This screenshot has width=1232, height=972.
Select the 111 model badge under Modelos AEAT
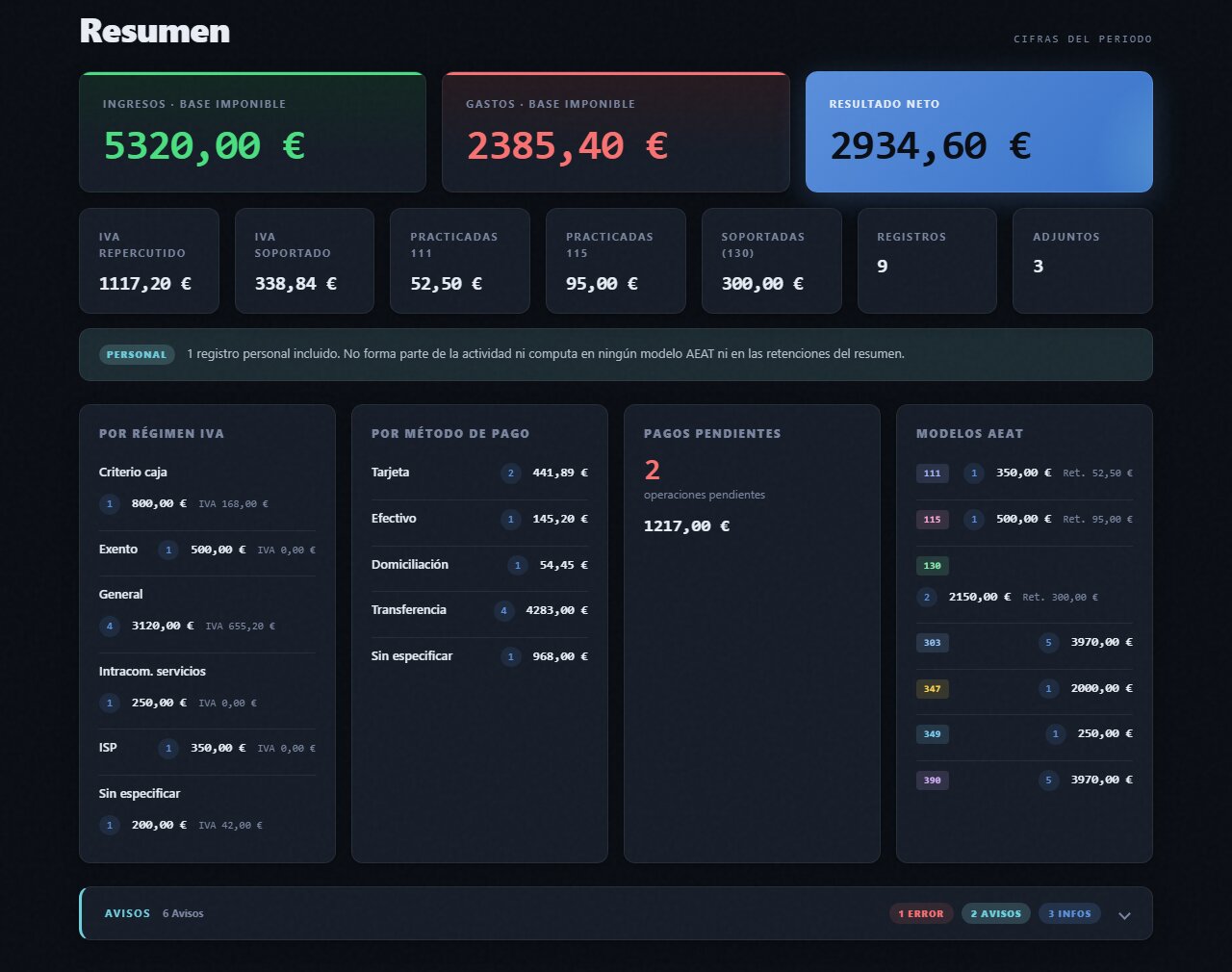tap(933, 473)
